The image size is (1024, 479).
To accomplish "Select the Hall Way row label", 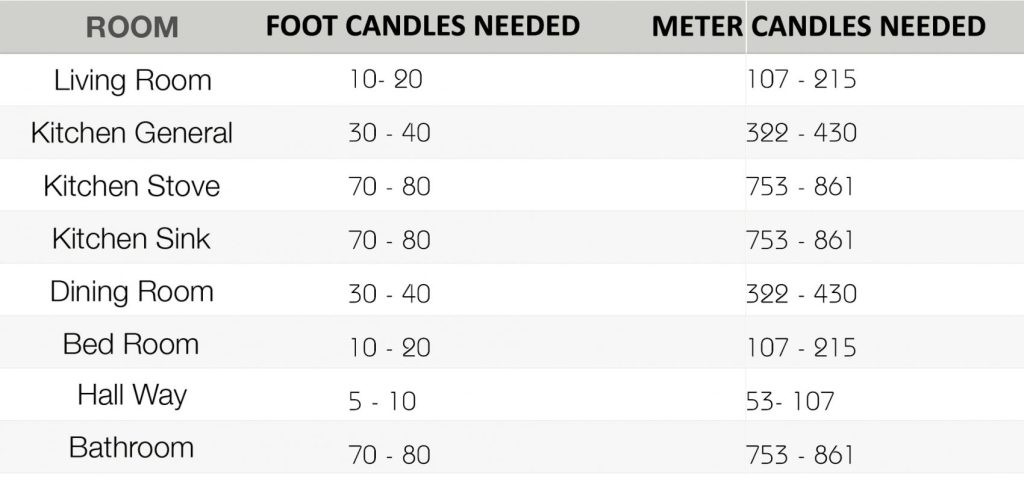I will click(x=132, y=396).
